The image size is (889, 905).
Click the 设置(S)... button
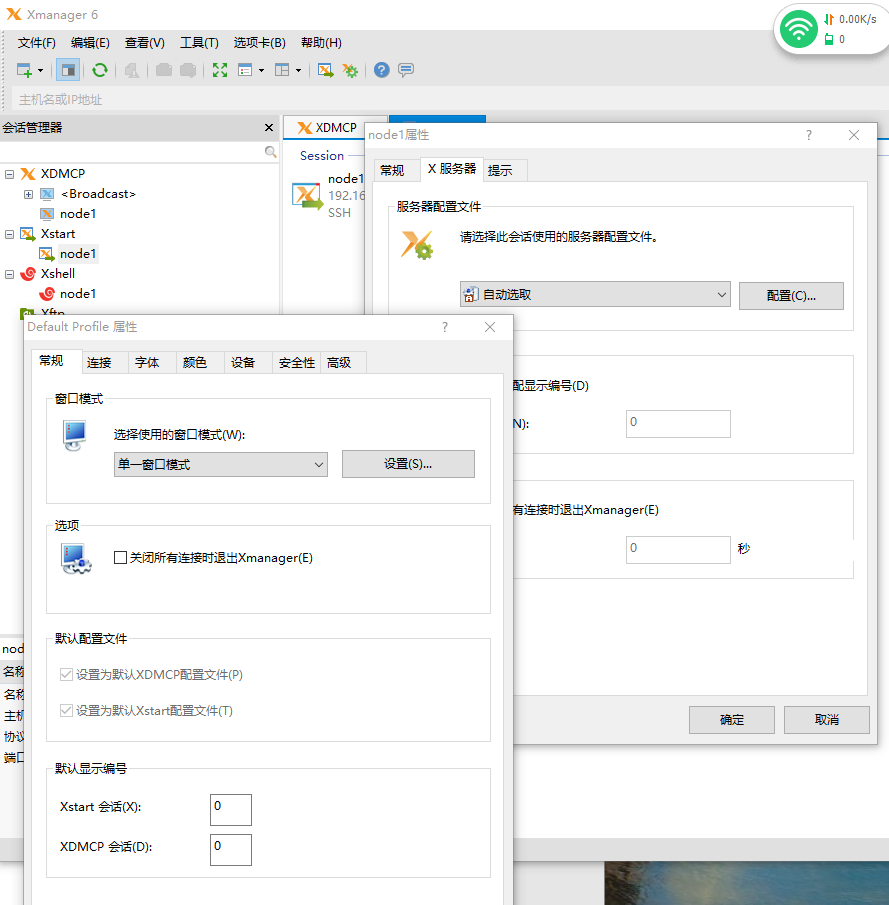point(408,464)
